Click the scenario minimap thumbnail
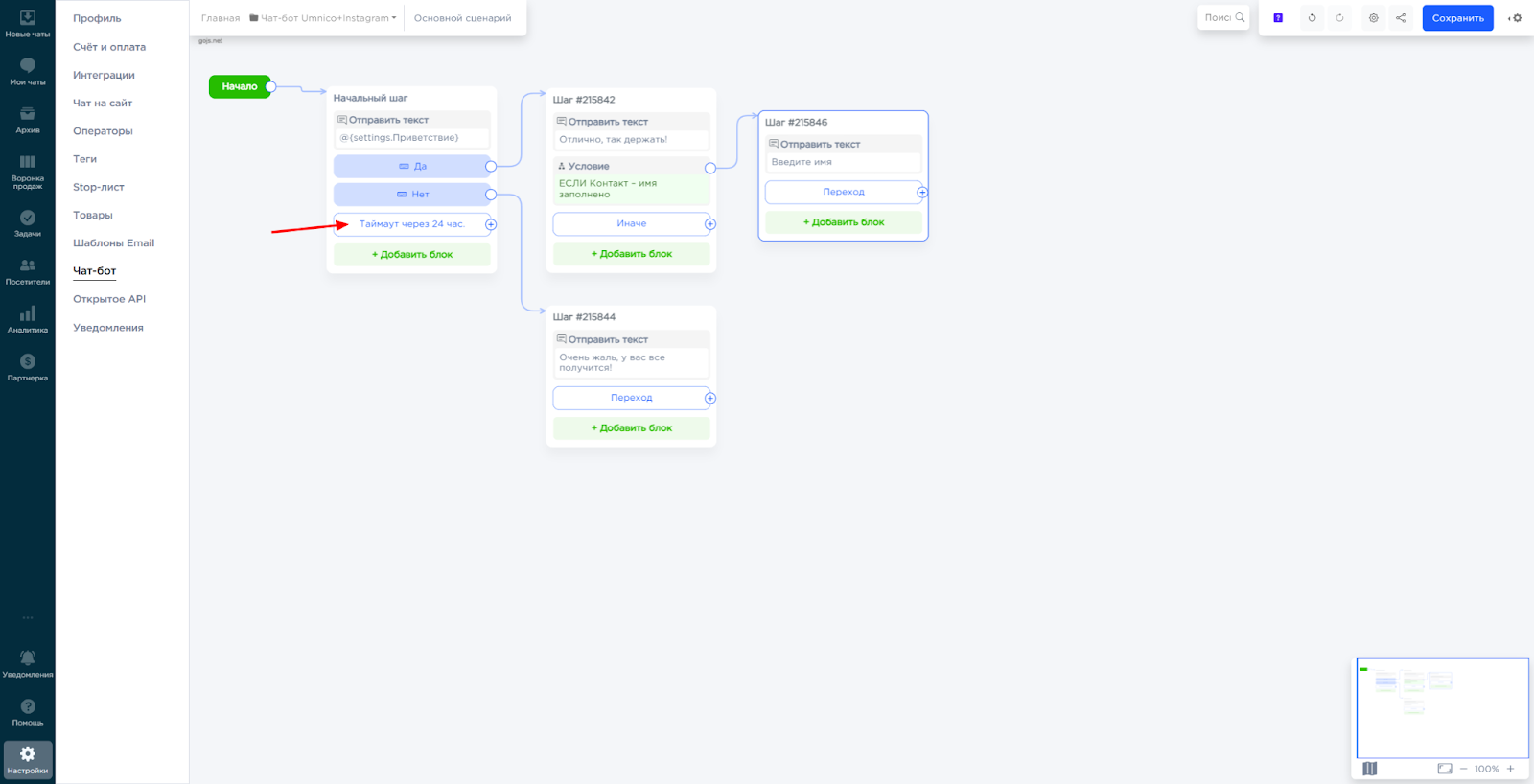Image resolution: width=1534 pixels, height=784 pixels. tap(1442, 707)
